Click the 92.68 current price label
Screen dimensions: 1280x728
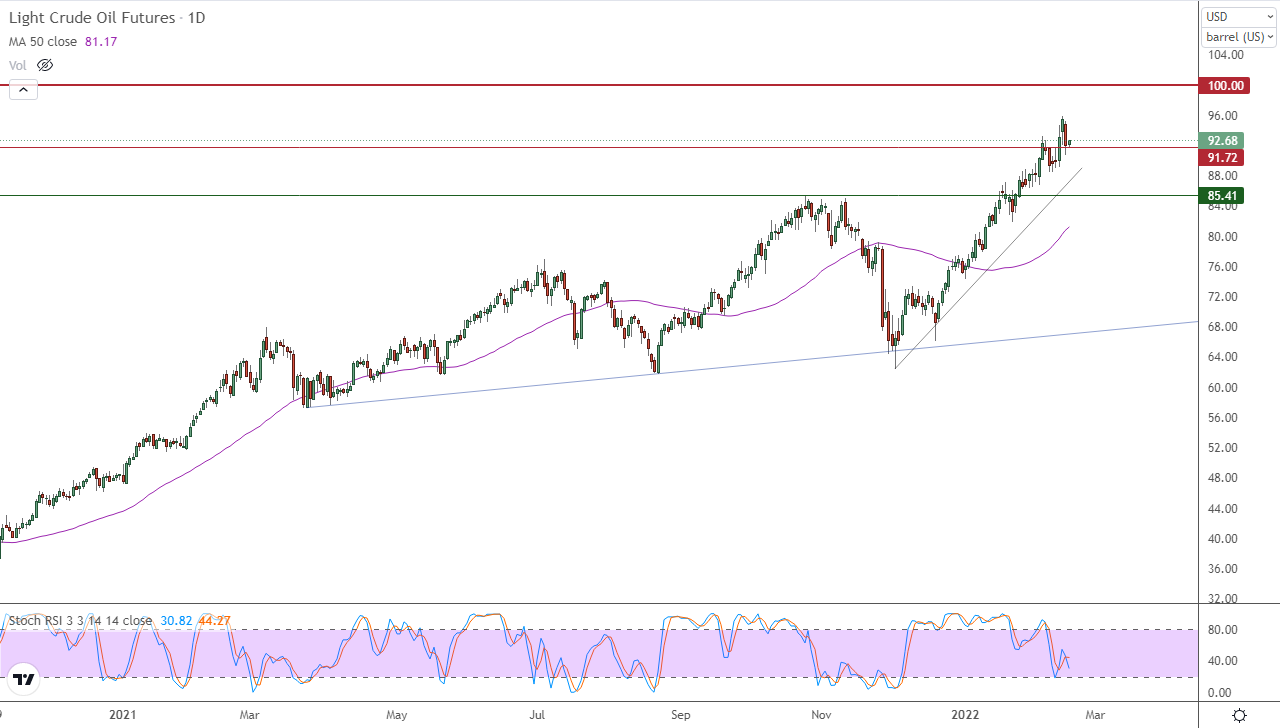(x=1223, y=141)
